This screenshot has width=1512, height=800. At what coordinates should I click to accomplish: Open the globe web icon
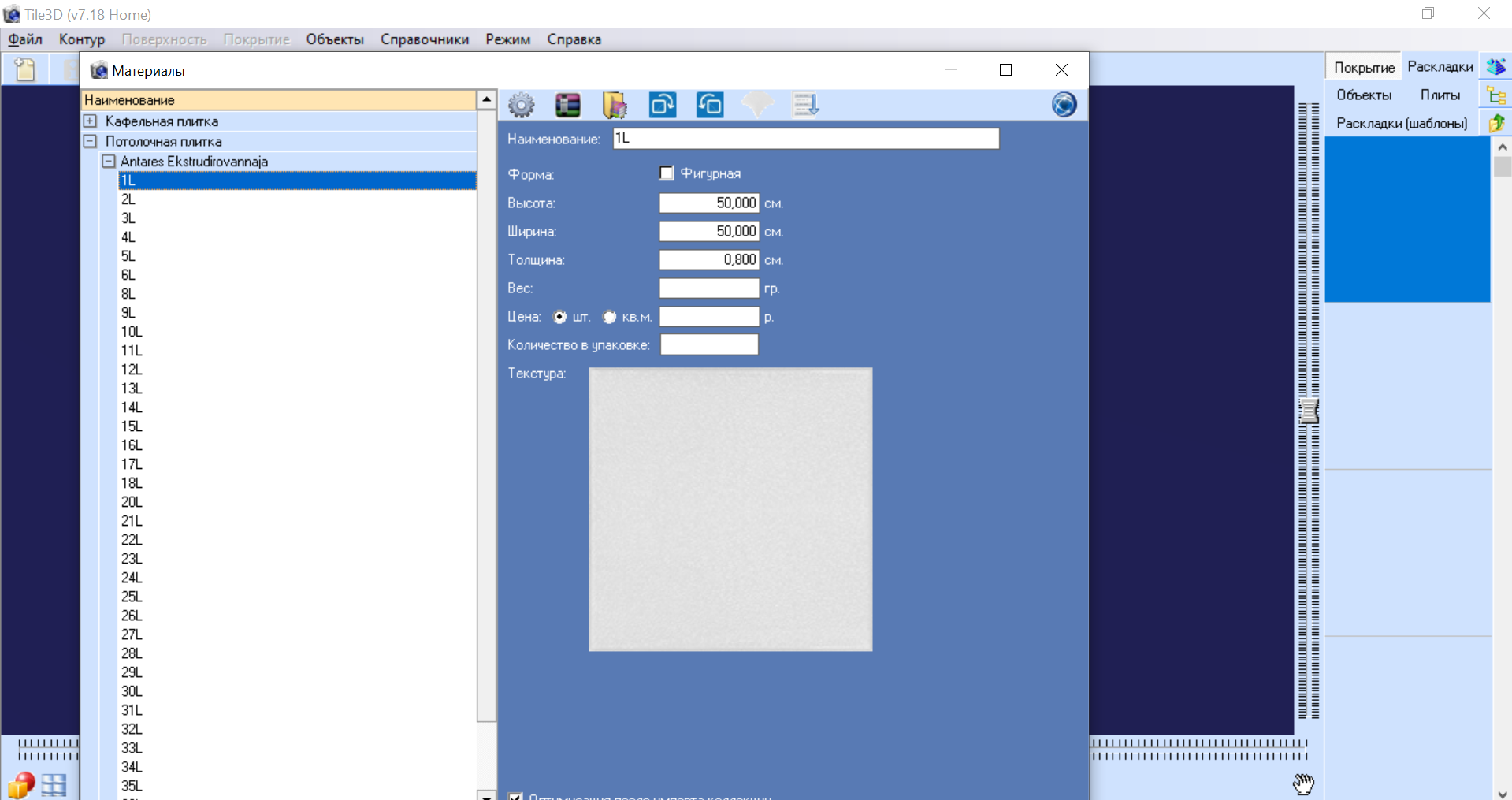(x=1064, y=105)
